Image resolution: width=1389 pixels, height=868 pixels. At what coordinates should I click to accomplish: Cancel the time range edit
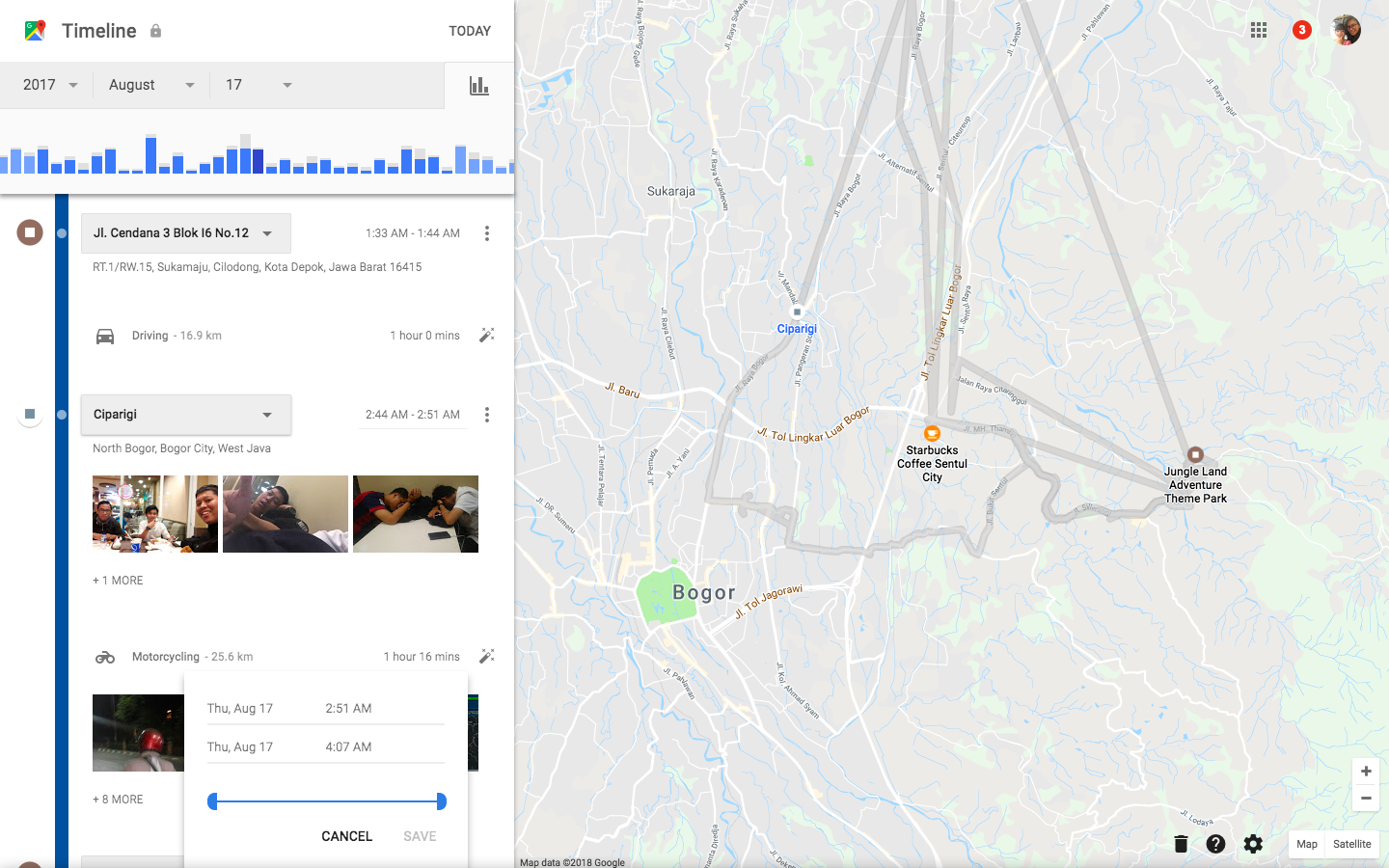tap(346, 836)
